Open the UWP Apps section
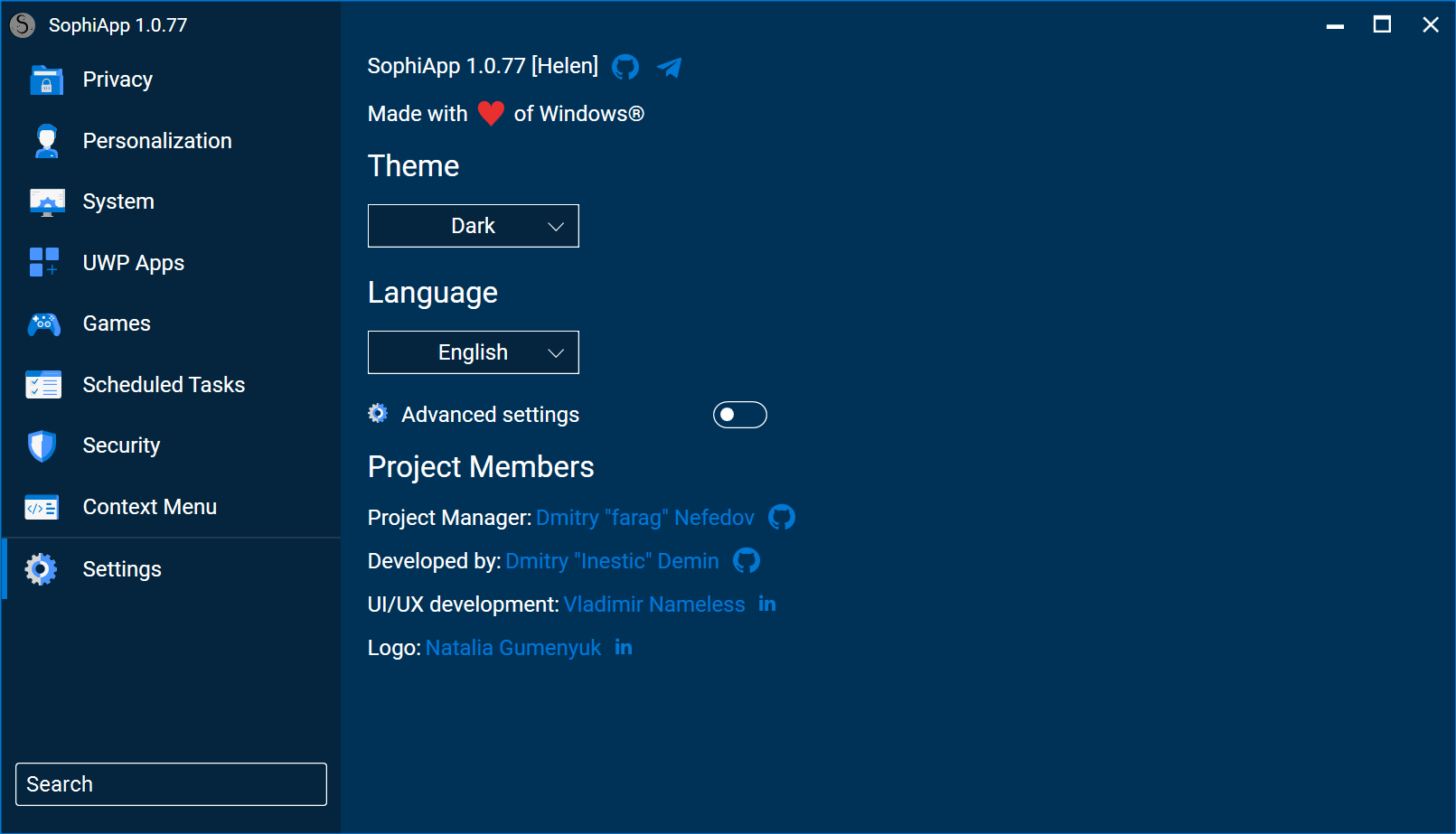 pyautogui.click(x=172, y=263)
